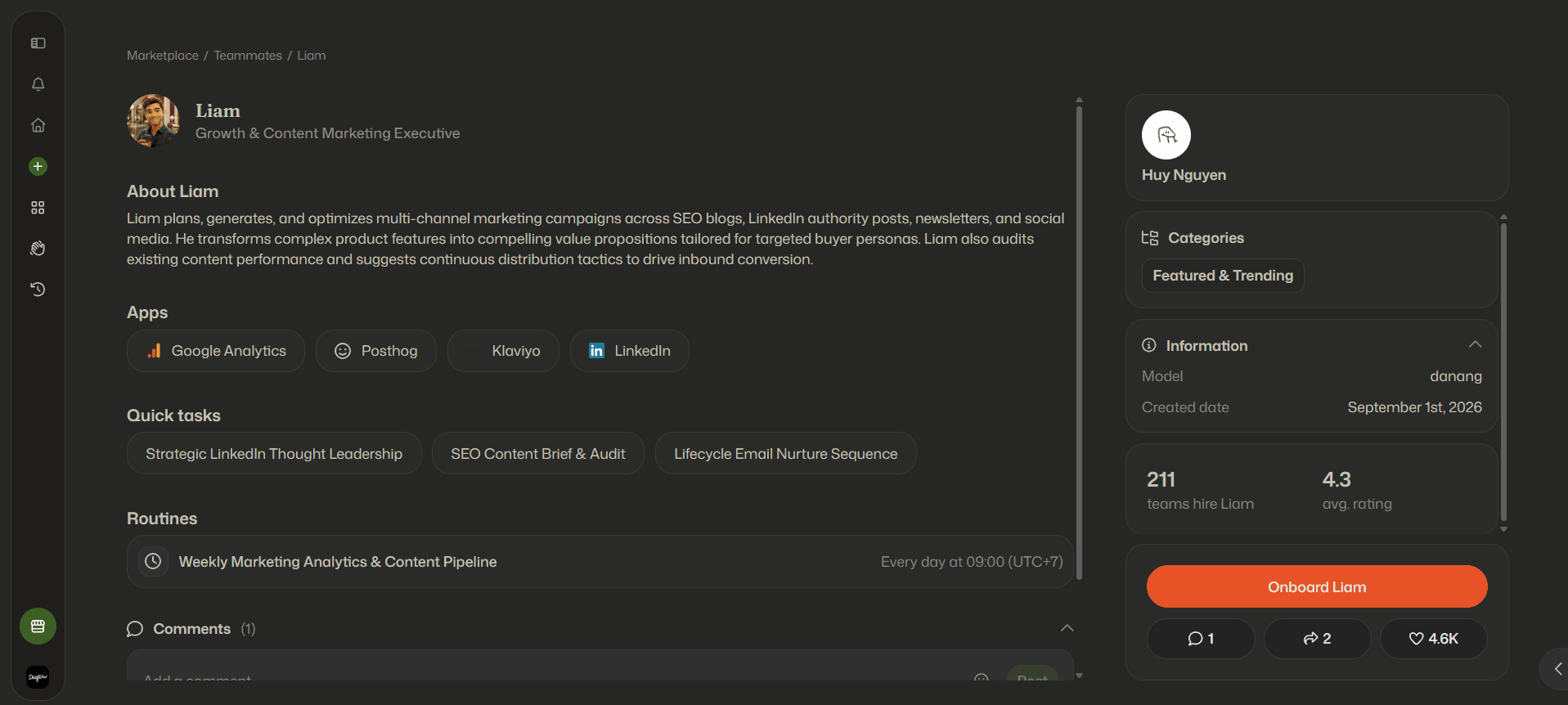Viewport: 1568px width, 705px height.
Task: Click the Huy Nguyen creator name
Action: (x=1184, y=175)
